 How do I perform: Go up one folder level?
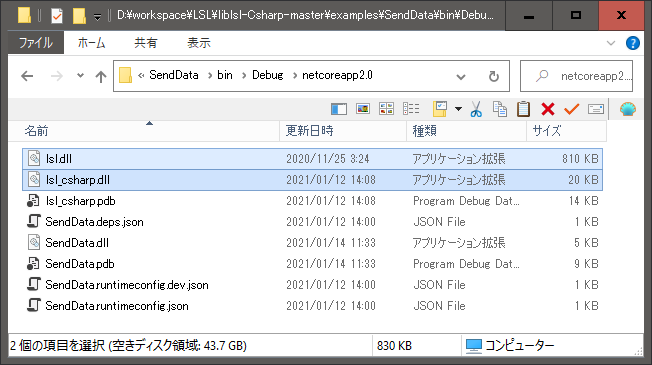click(x=101, y=76)
